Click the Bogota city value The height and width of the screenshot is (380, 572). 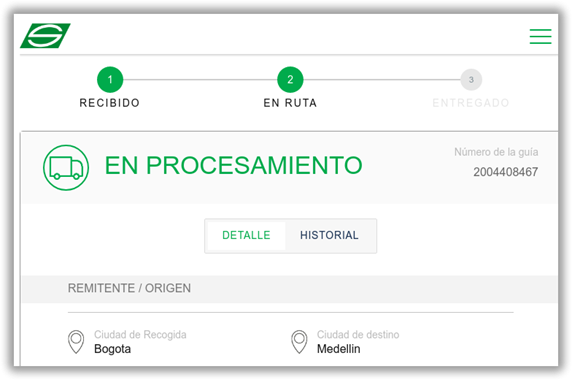[112, 349]
